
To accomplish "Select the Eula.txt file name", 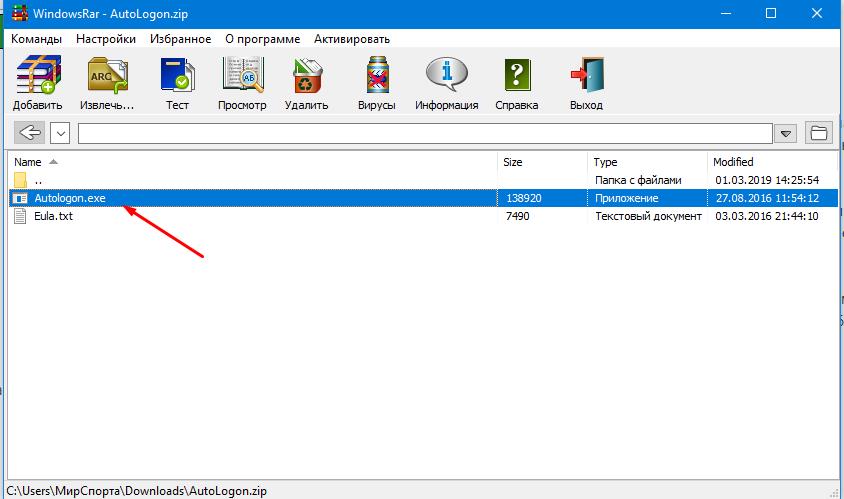I will tap(53, 216).
